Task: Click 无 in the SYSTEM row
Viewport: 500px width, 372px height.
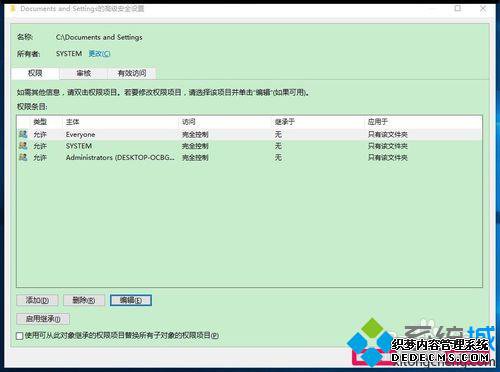Action: coord(278,146)
